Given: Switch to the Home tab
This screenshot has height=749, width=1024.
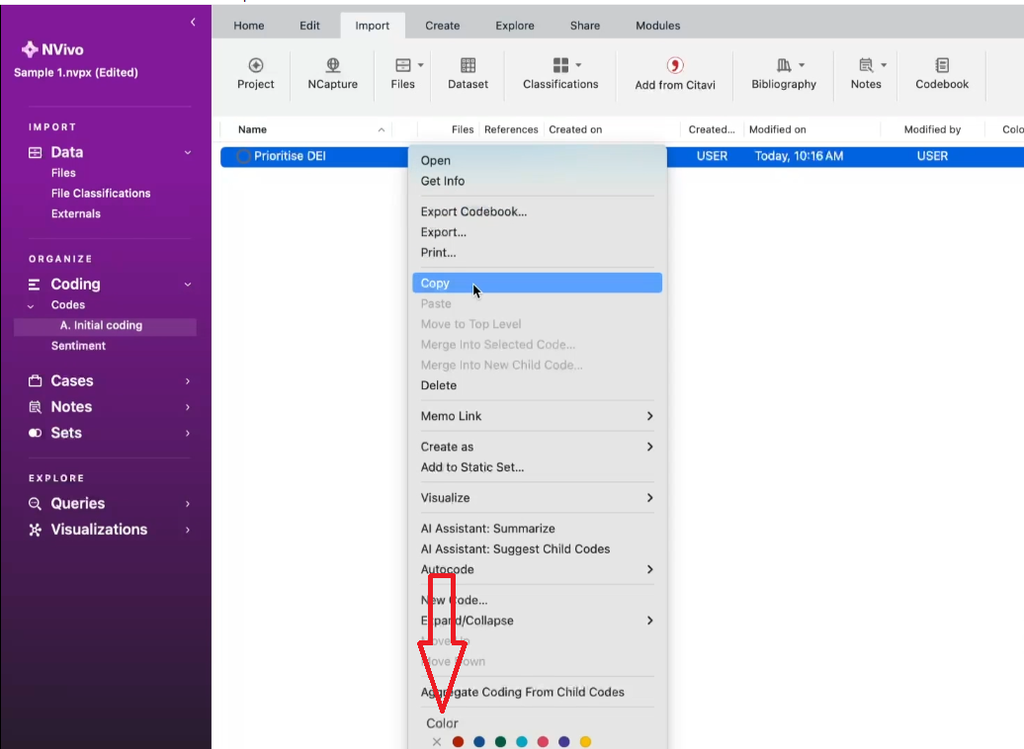Looking at the screenshot, I should [x=249, y=25].
